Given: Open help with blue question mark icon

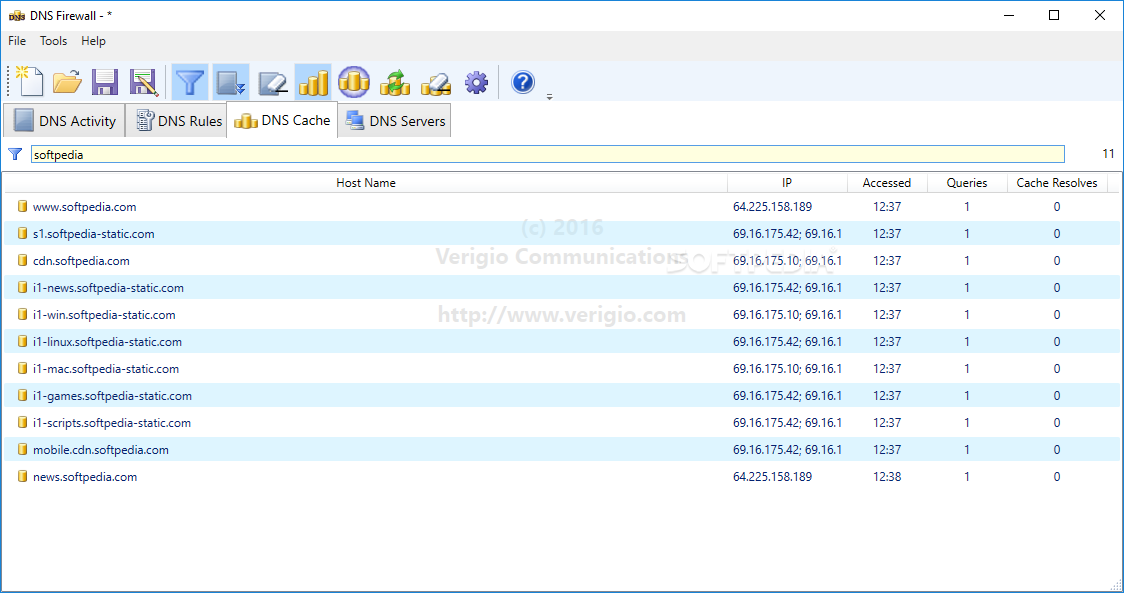Looking at the screenshot, I should click(x=523, y=82).
